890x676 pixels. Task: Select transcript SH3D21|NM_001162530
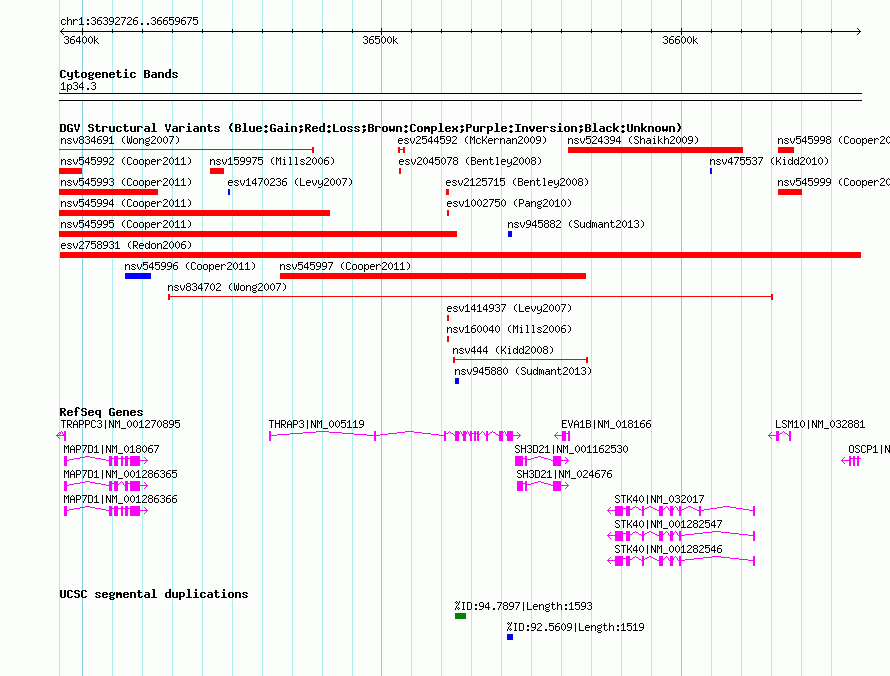572,450
